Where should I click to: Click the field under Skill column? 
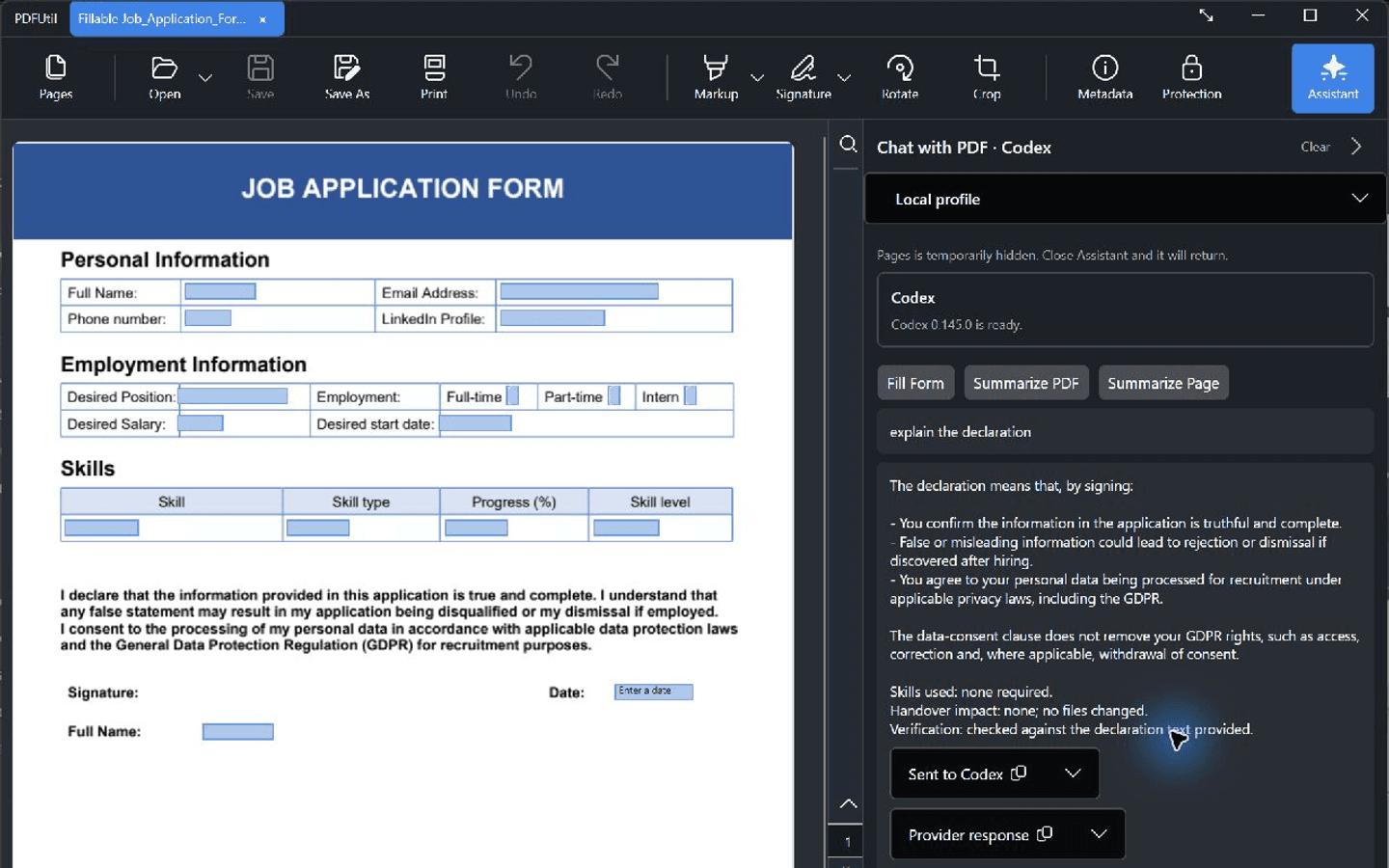[x=101, y=528]
